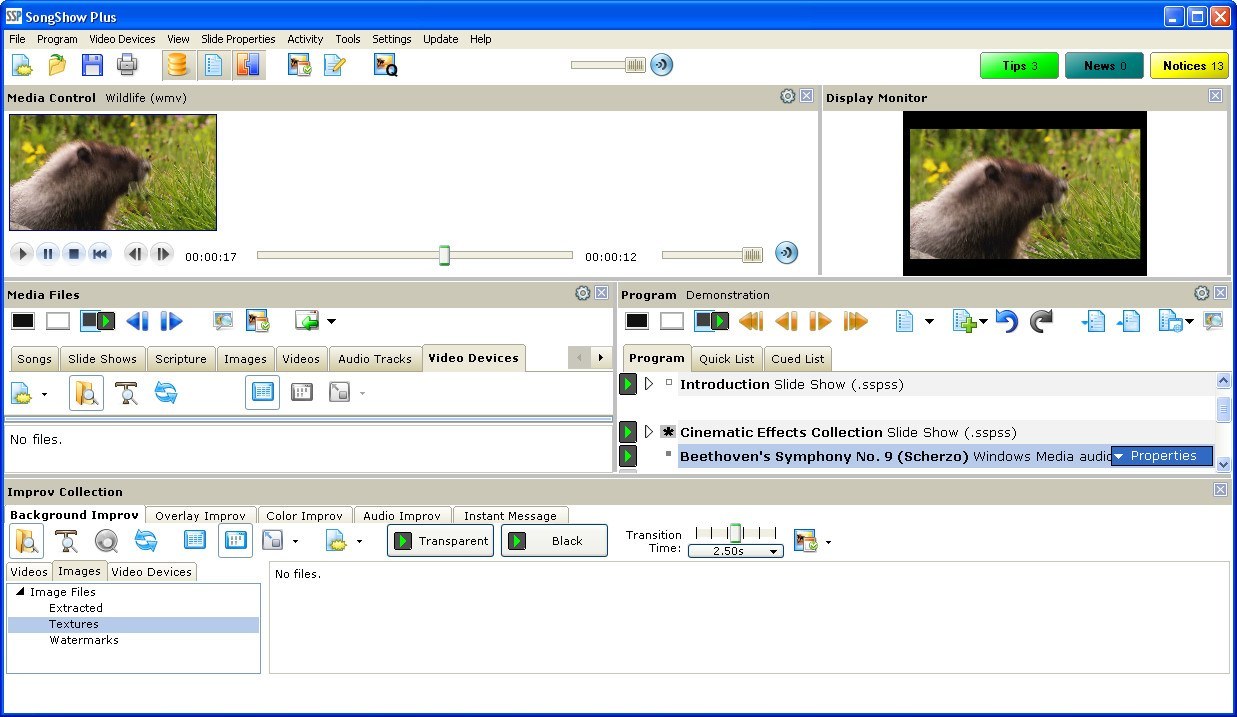Step one frame back in Media Control
This screenshot has height=717, width=1237.
[x=136, y=254]
